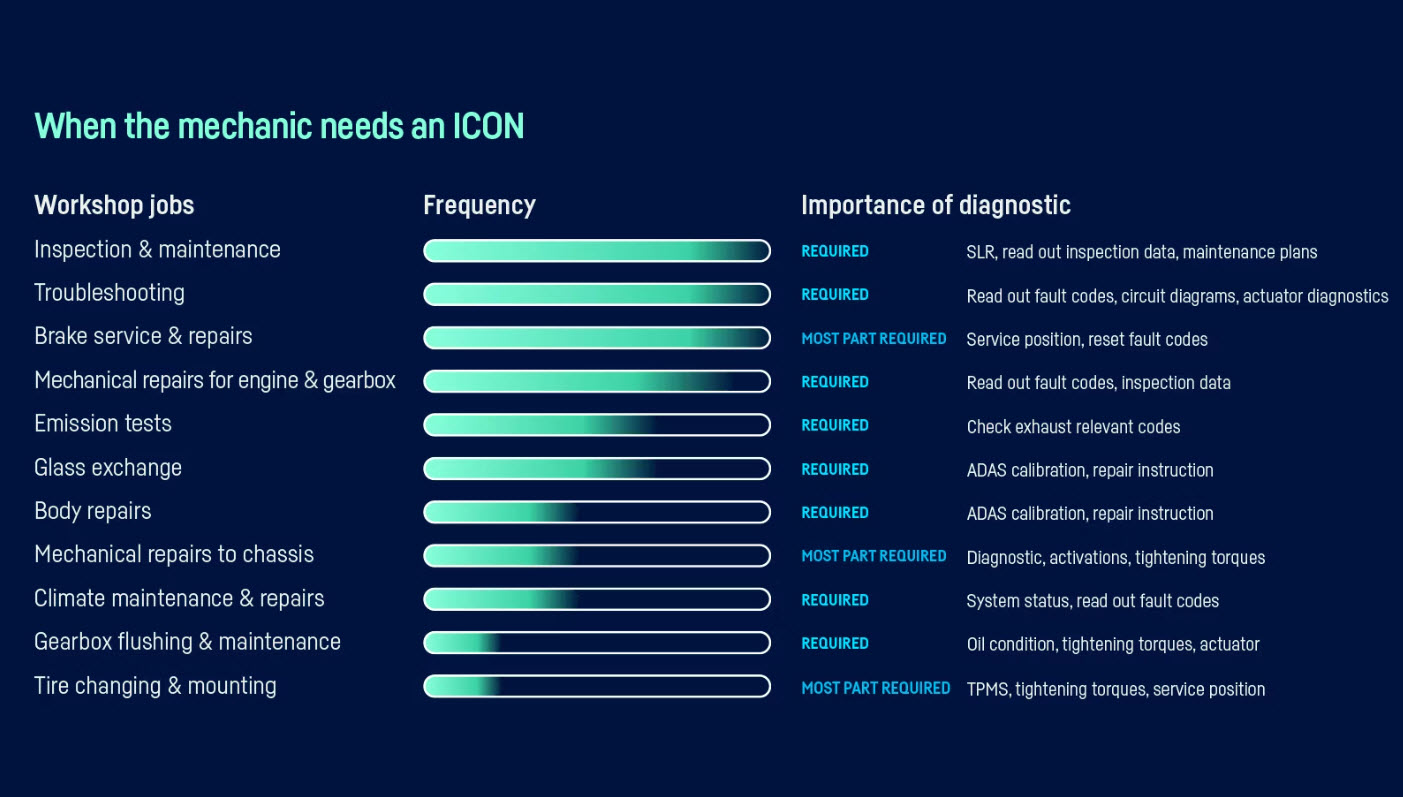Click the Tire changing & mounting frequency bar
The width and height of the screenshot is (1403, 797).
point(597,686)
